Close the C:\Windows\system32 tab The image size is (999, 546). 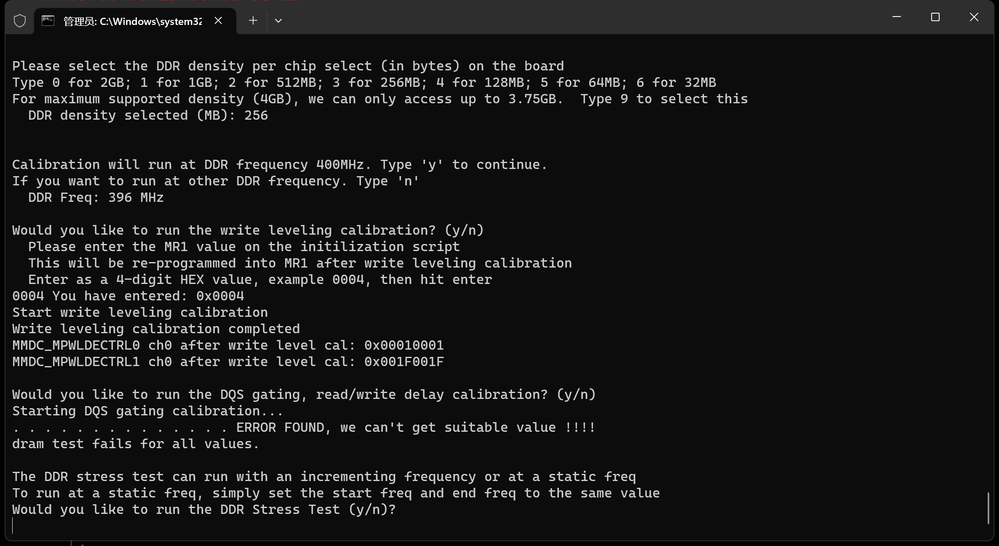coord(220,20)
